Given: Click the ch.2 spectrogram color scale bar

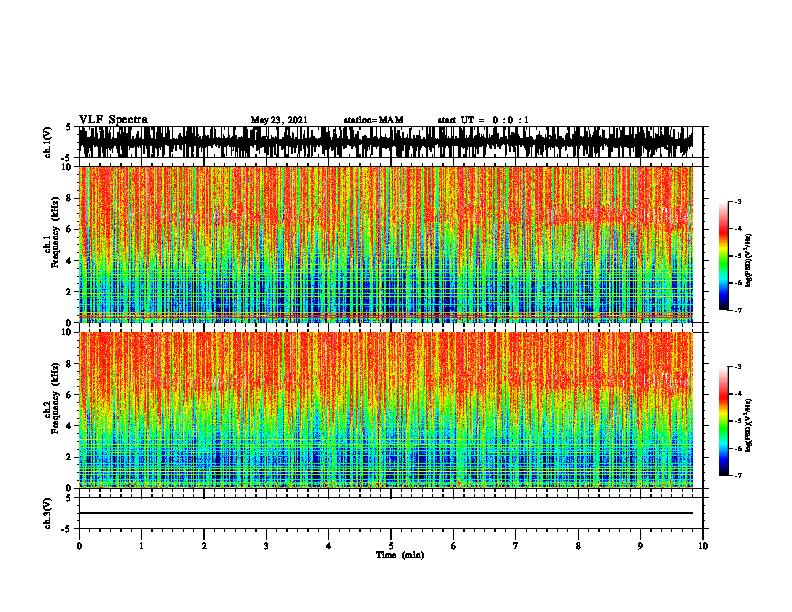Looking at the screenshot, I should tap(723, 421).
